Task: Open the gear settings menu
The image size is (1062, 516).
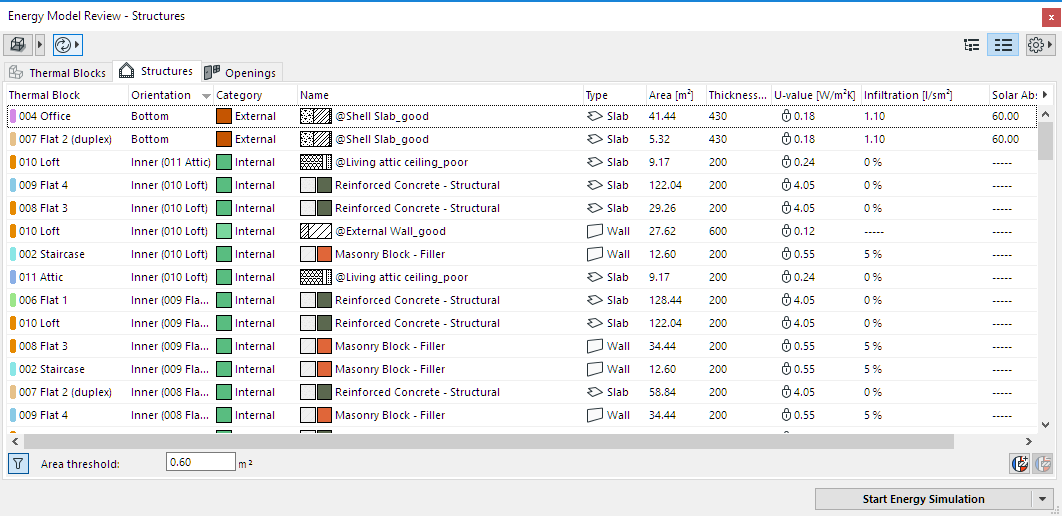Action: 1040,45
